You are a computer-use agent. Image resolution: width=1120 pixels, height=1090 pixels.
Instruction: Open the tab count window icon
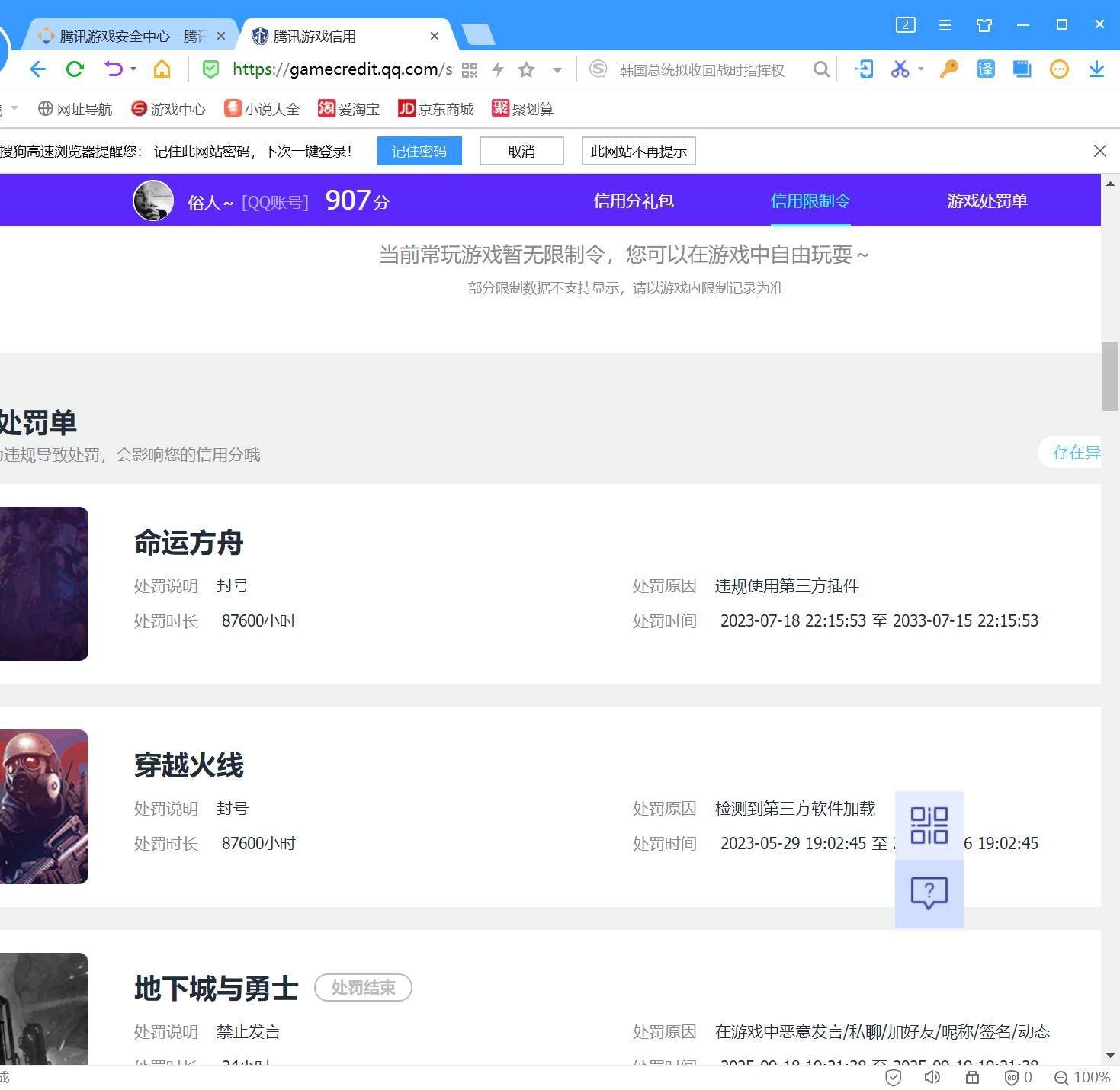tap(905, 25)
